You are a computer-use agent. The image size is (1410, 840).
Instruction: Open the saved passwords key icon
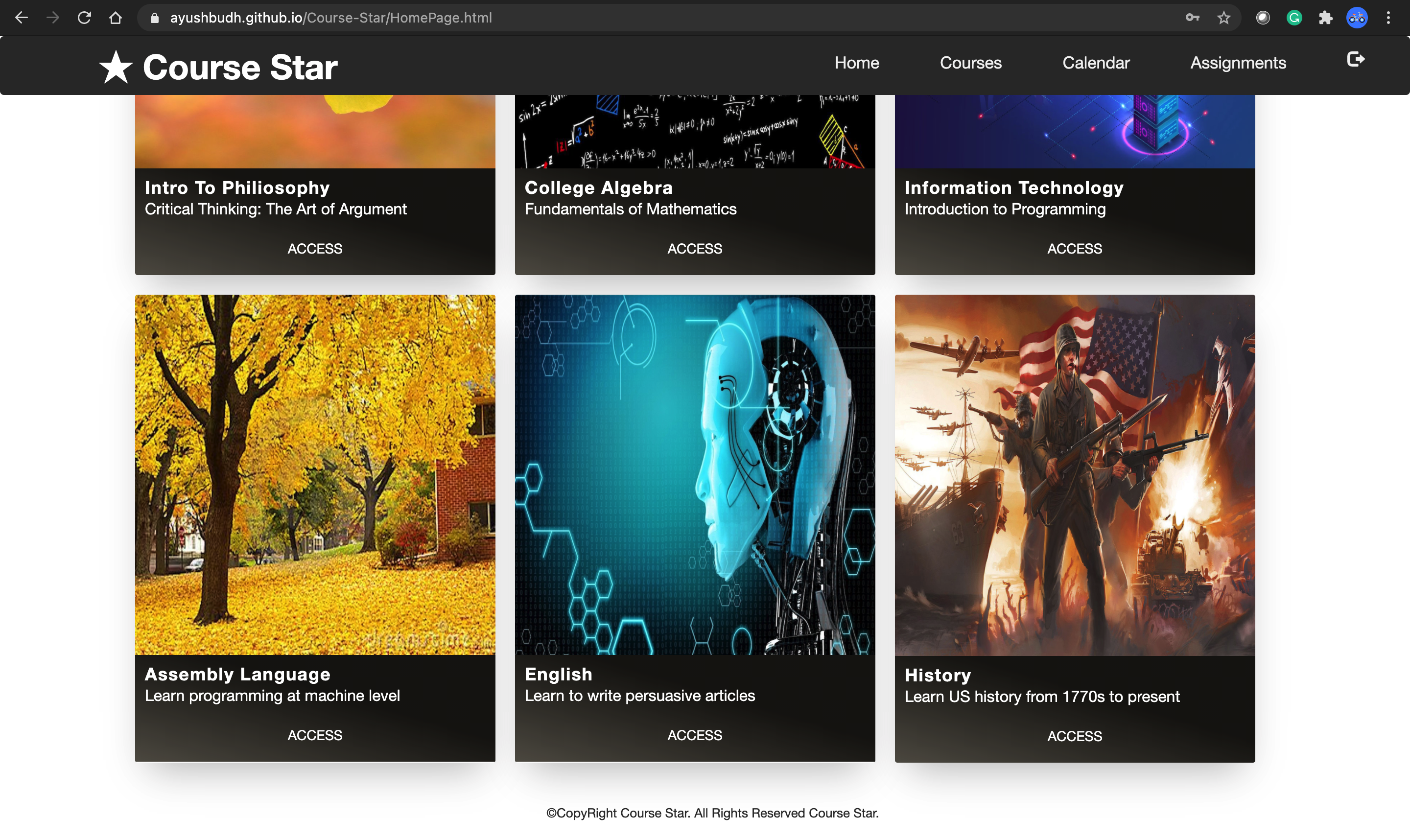pyautogui.click(x=1192, y=18)
